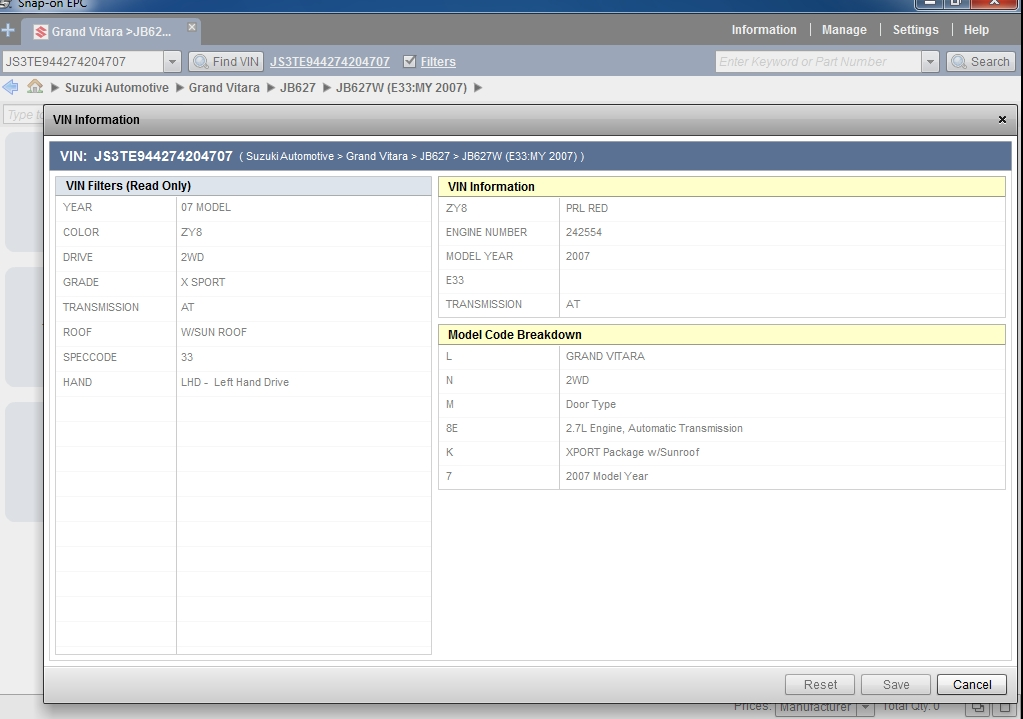Select JB627 breadcrumb
Image resolution: width=1023 pixels, height=719 pixels.
pyautogui.click(x=298, y=87)
